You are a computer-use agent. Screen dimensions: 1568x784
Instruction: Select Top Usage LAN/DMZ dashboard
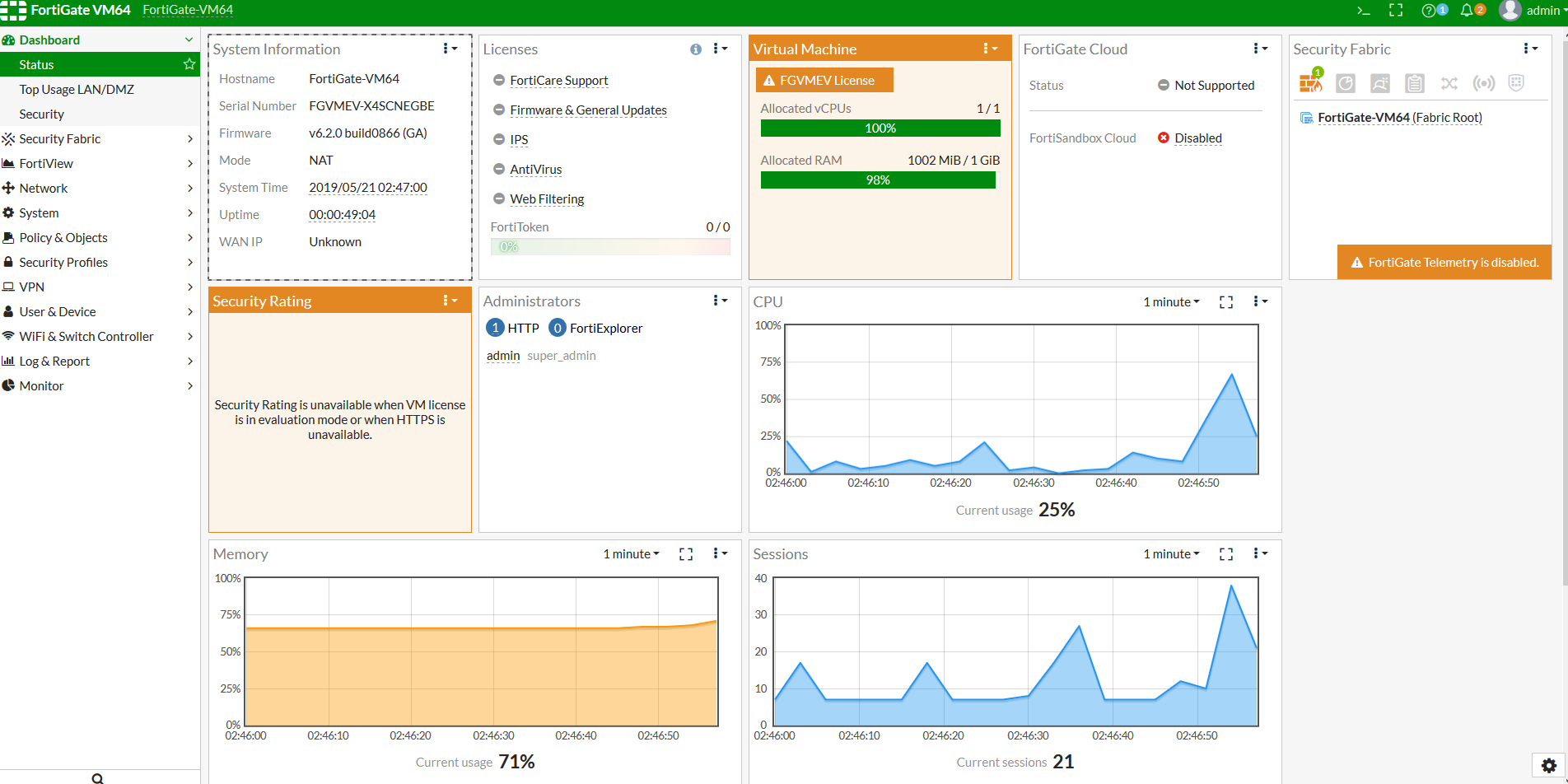(x=77, y=90)
